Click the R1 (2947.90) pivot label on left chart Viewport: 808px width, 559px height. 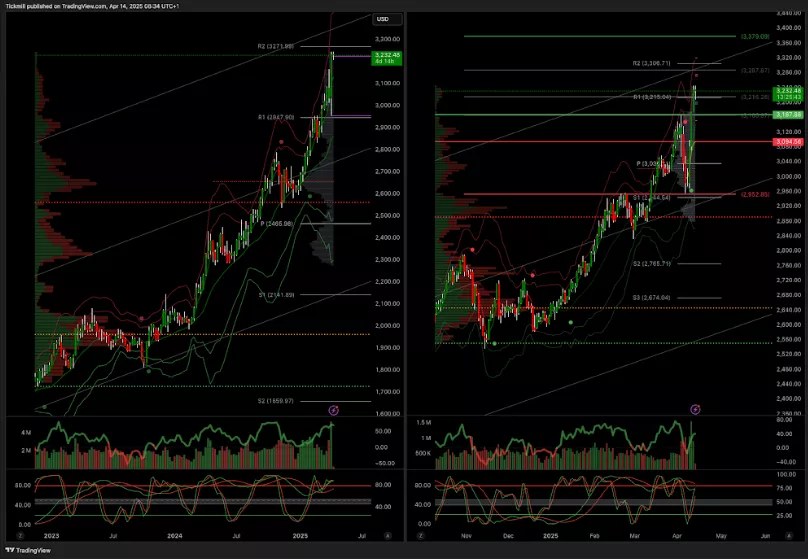tap(276, 117)
